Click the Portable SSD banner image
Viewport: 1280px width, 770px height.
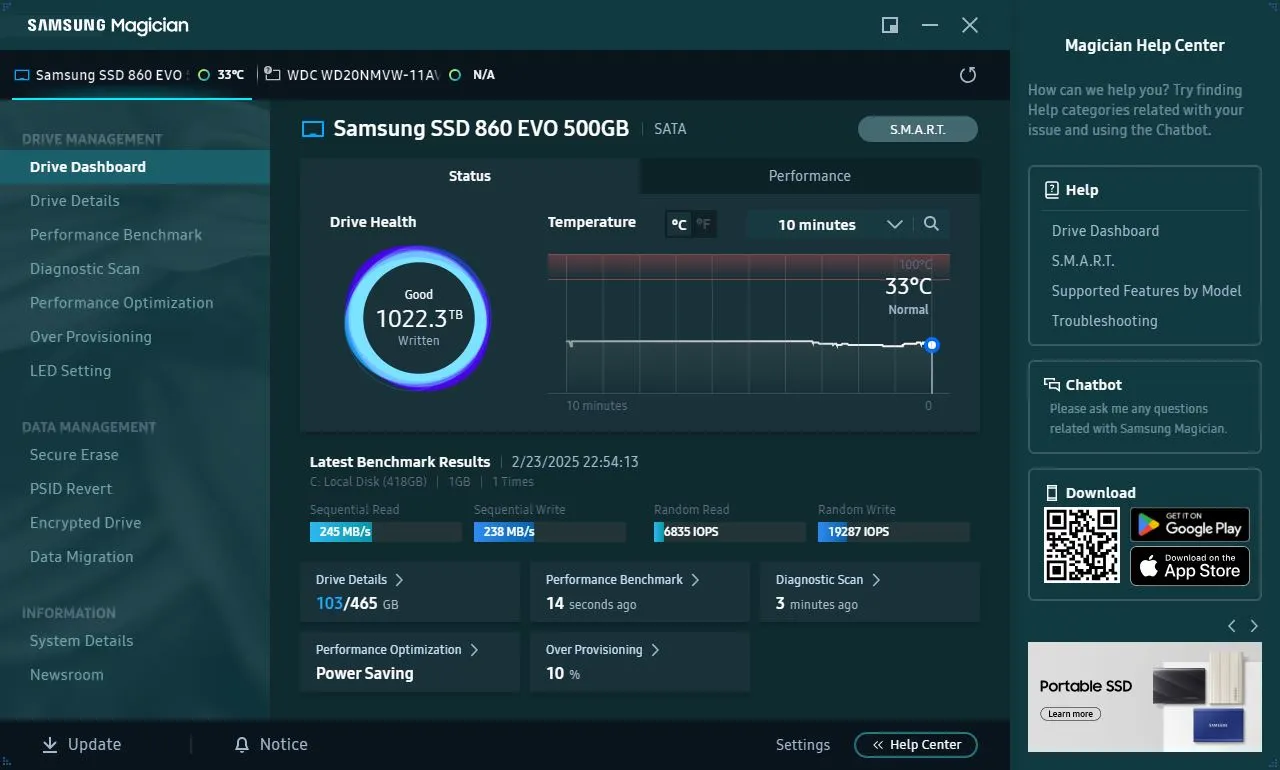(x=1145, y=697)
